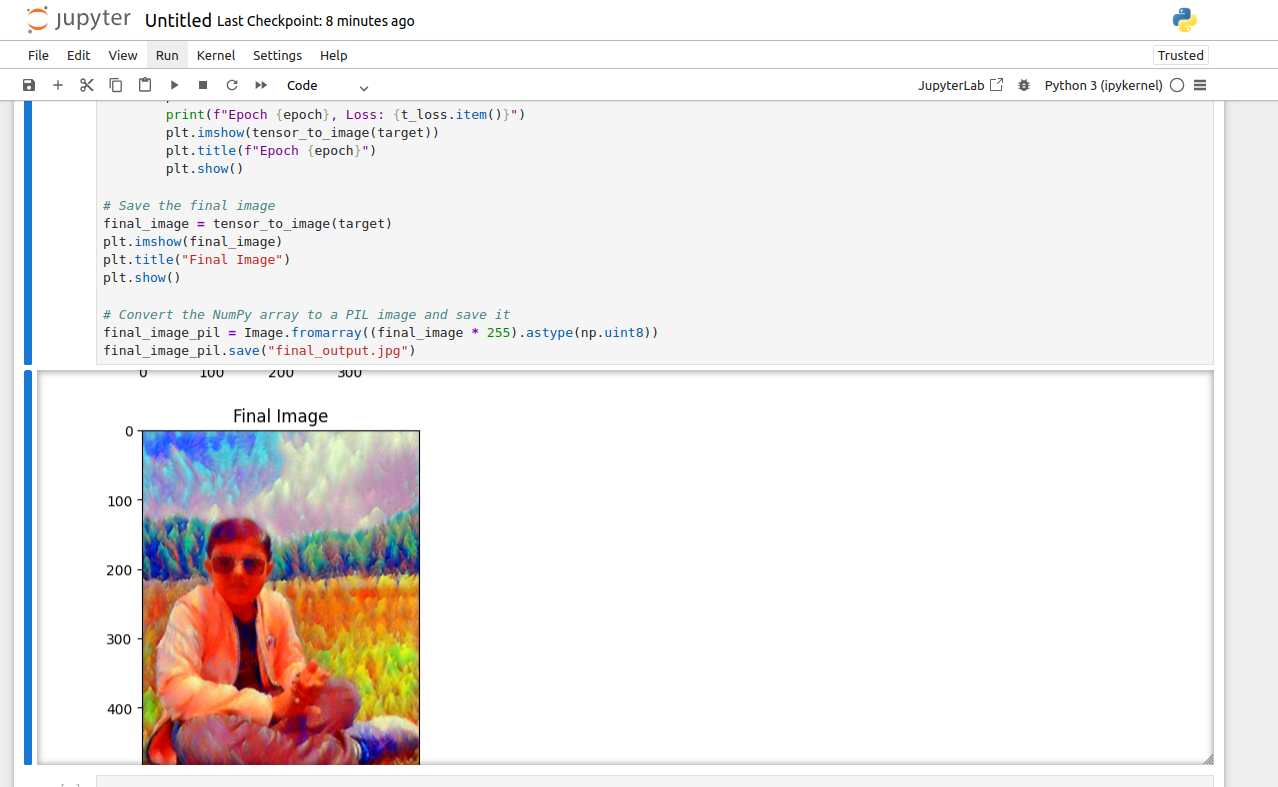Open the Settings menu
This screenshot has width=1278, height=787.
(277, 55)
